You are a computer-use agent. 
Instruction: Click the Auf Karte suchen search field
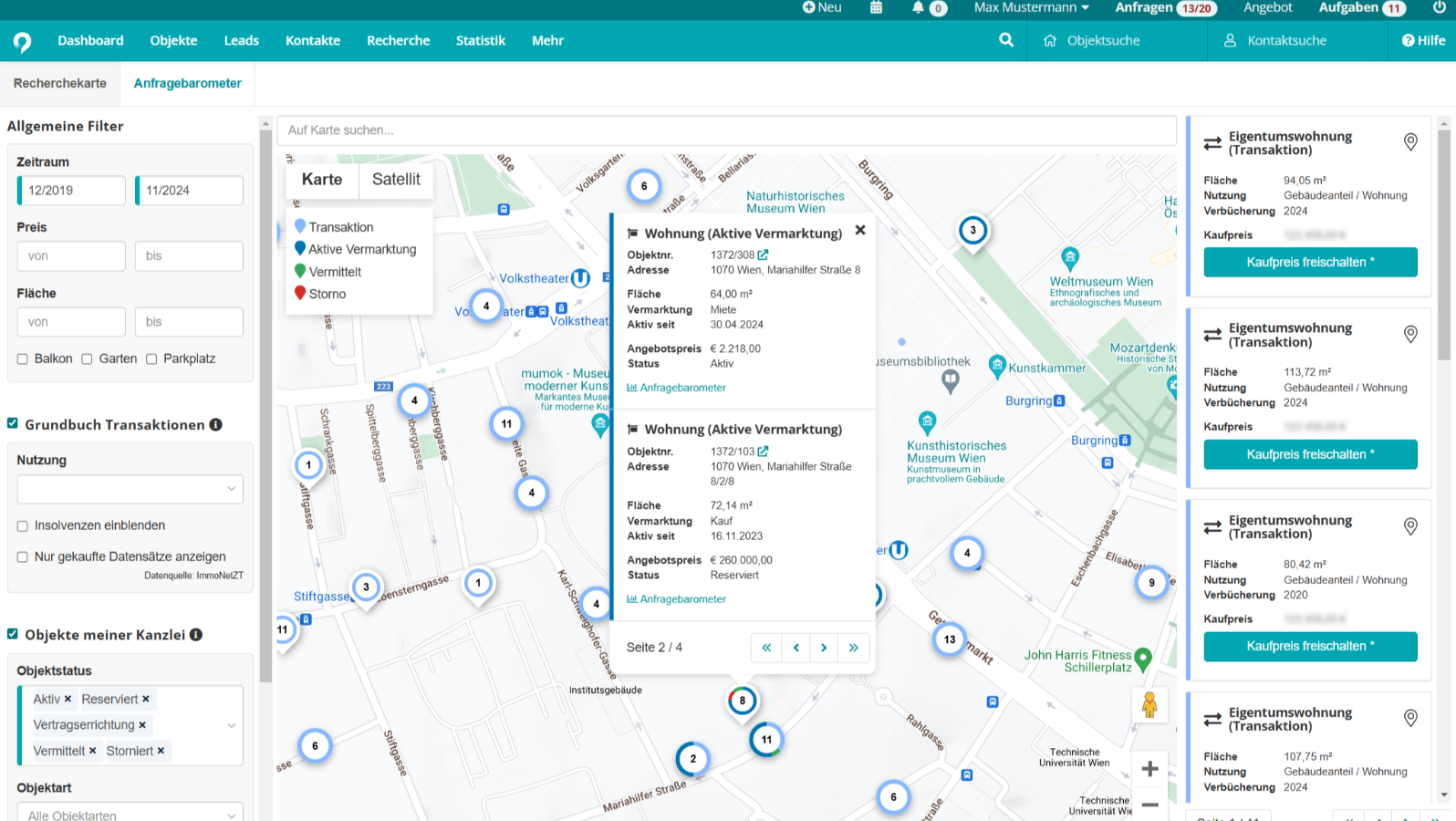tap(725, 130)
